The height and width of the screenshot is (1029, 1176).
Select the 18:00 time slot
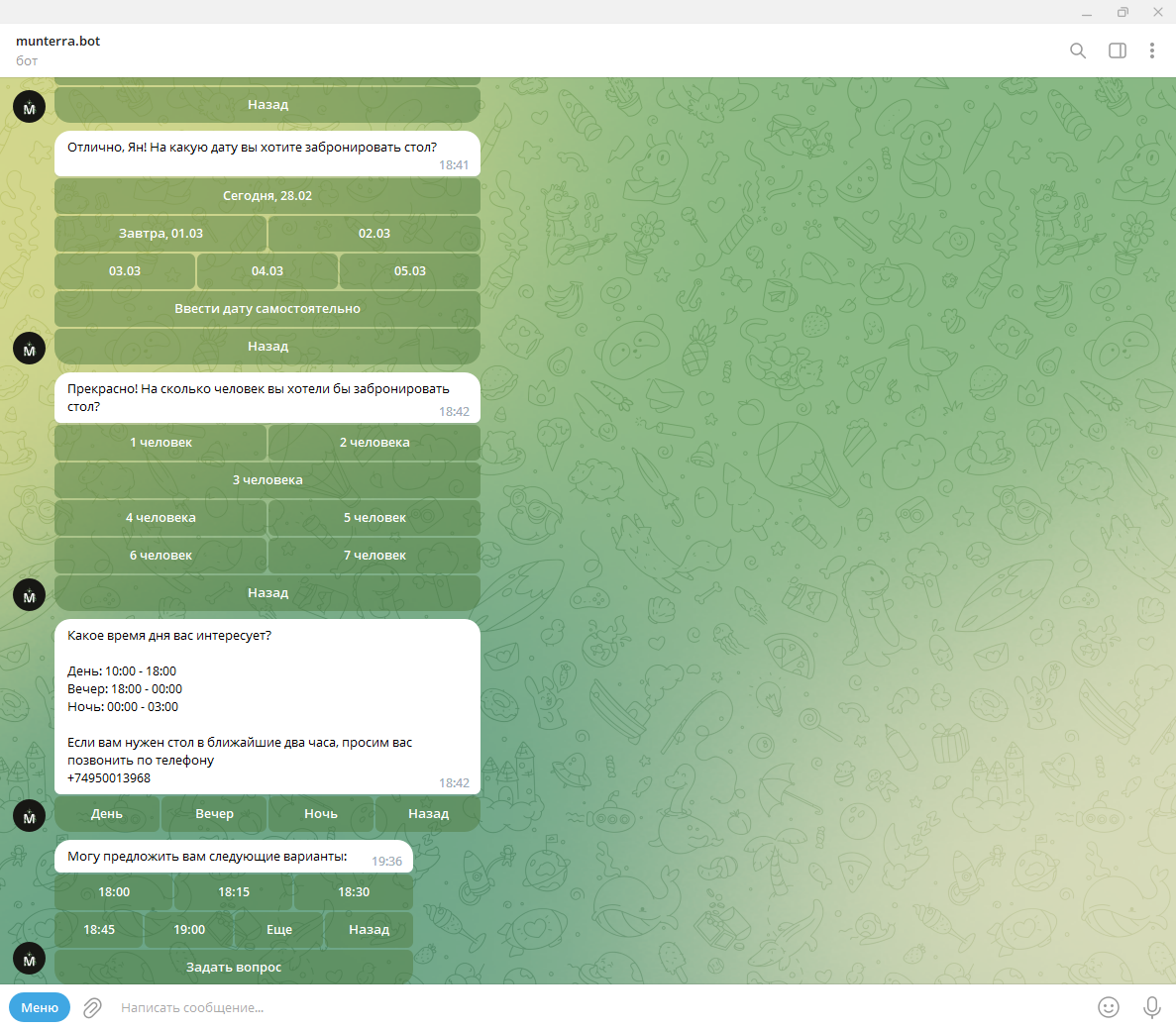(x=114, y=891)
